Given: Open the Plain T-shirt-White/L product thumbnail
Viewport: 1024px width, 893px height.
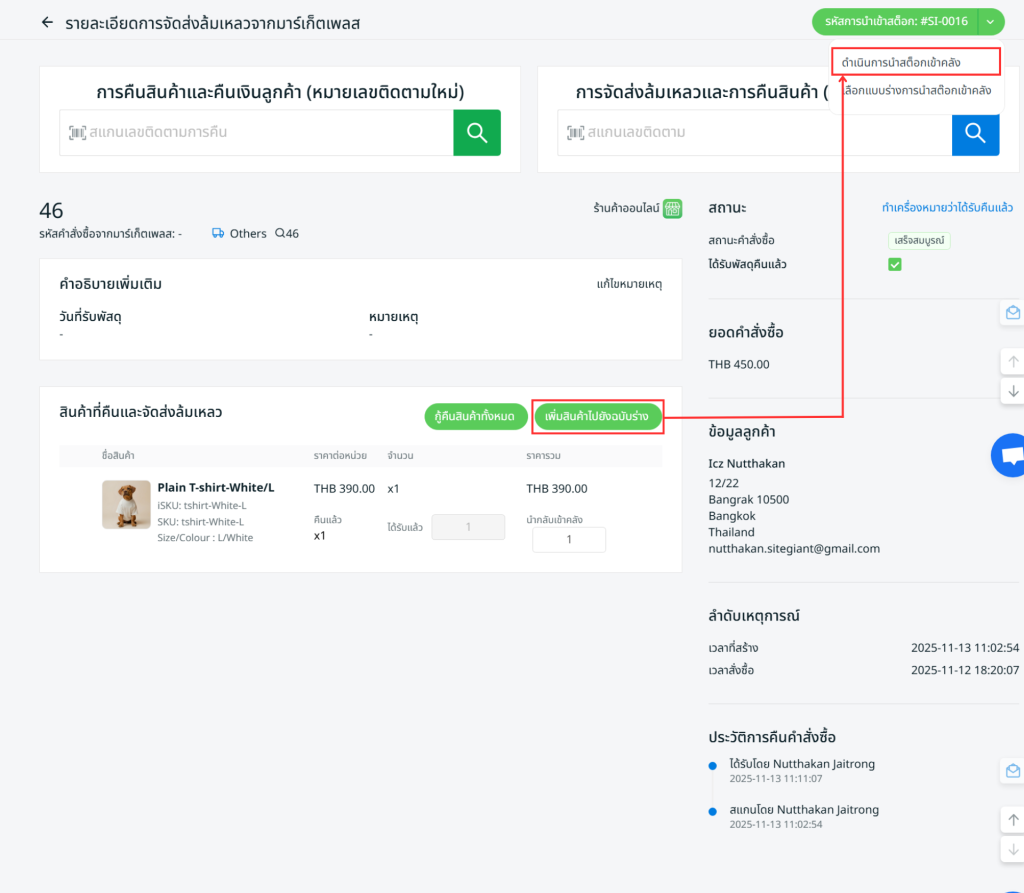Looking at the screenshot, I should [126, 505].
